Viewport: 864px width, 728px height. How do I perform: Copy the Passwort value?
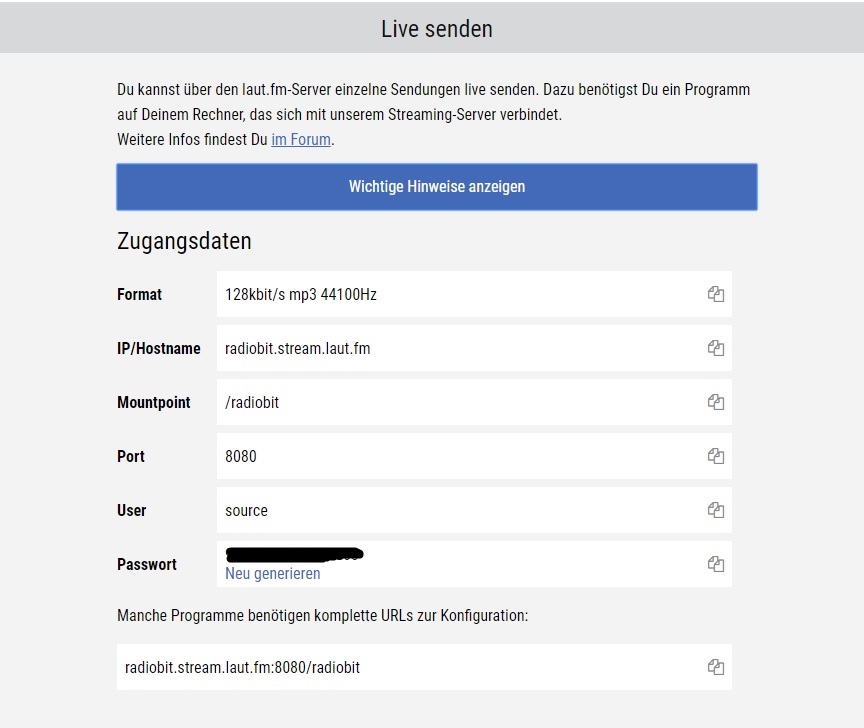tap(716, 564)
